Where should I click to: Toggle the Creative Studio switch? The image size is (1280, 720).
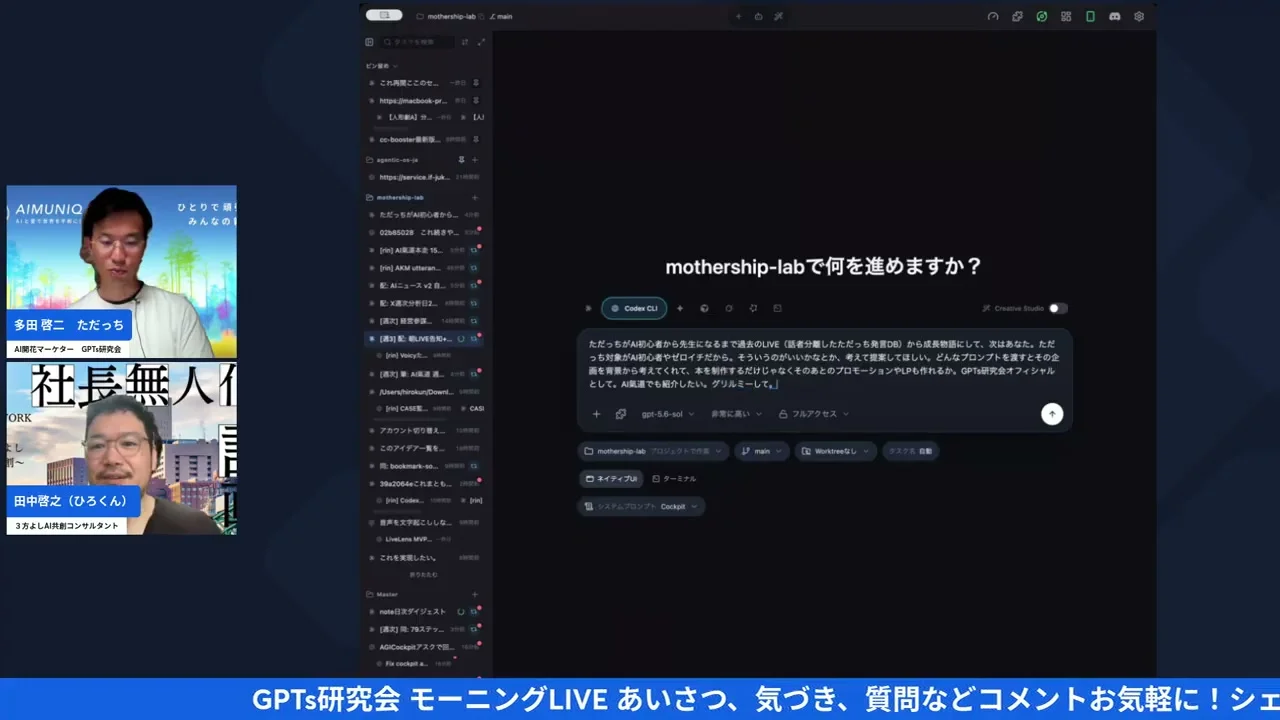pyautogui.click(x=1057, y=308)
